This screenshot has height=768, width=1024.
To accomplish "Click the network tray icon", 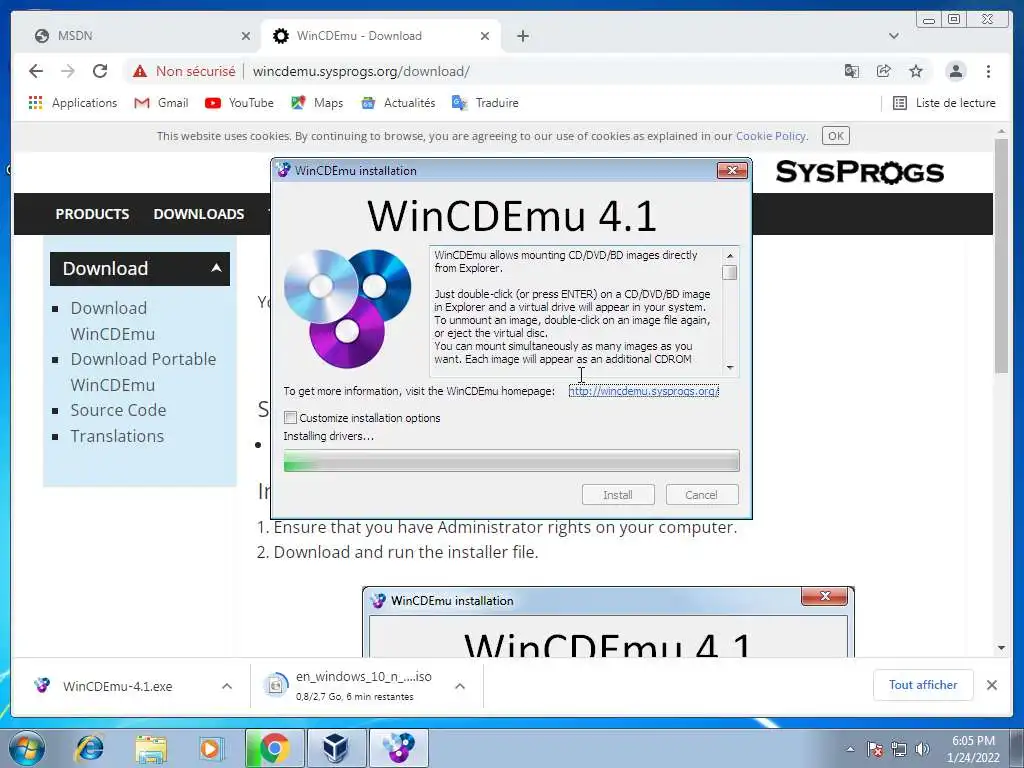I will click(899, 749).
